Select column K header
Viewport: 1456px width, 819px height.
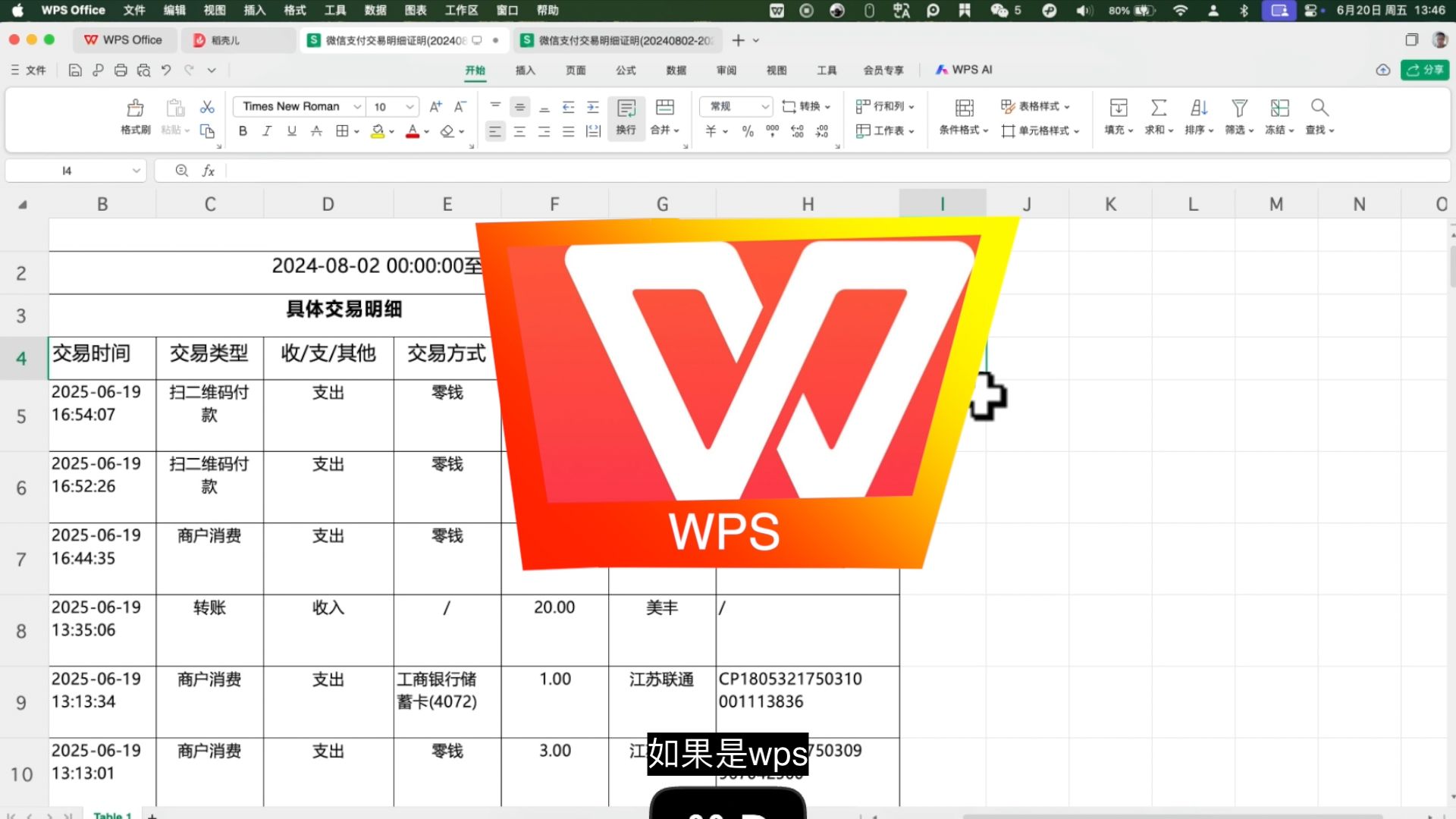1110,204
